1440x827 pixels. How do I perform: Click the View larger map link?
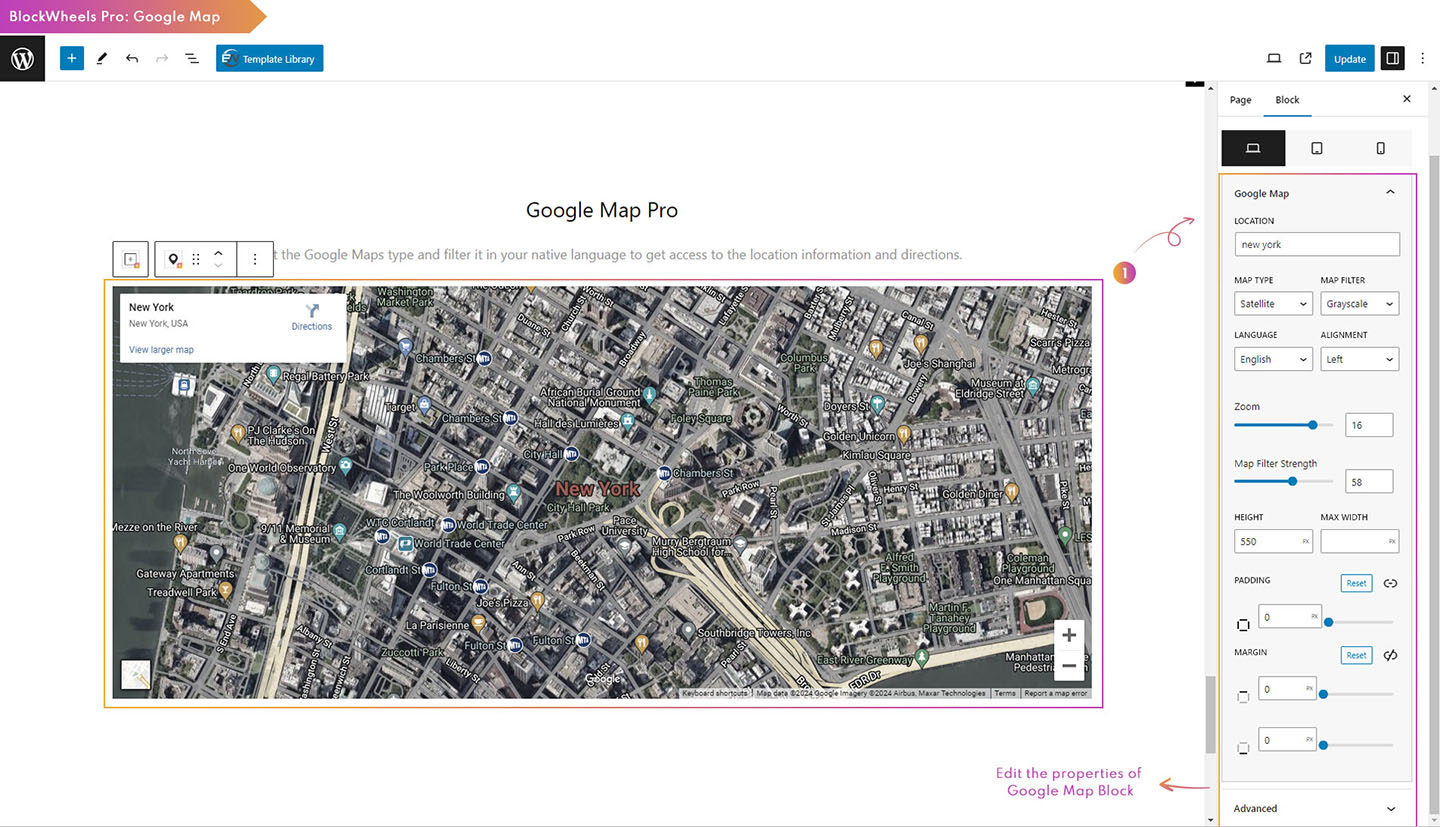click(161, 350)
